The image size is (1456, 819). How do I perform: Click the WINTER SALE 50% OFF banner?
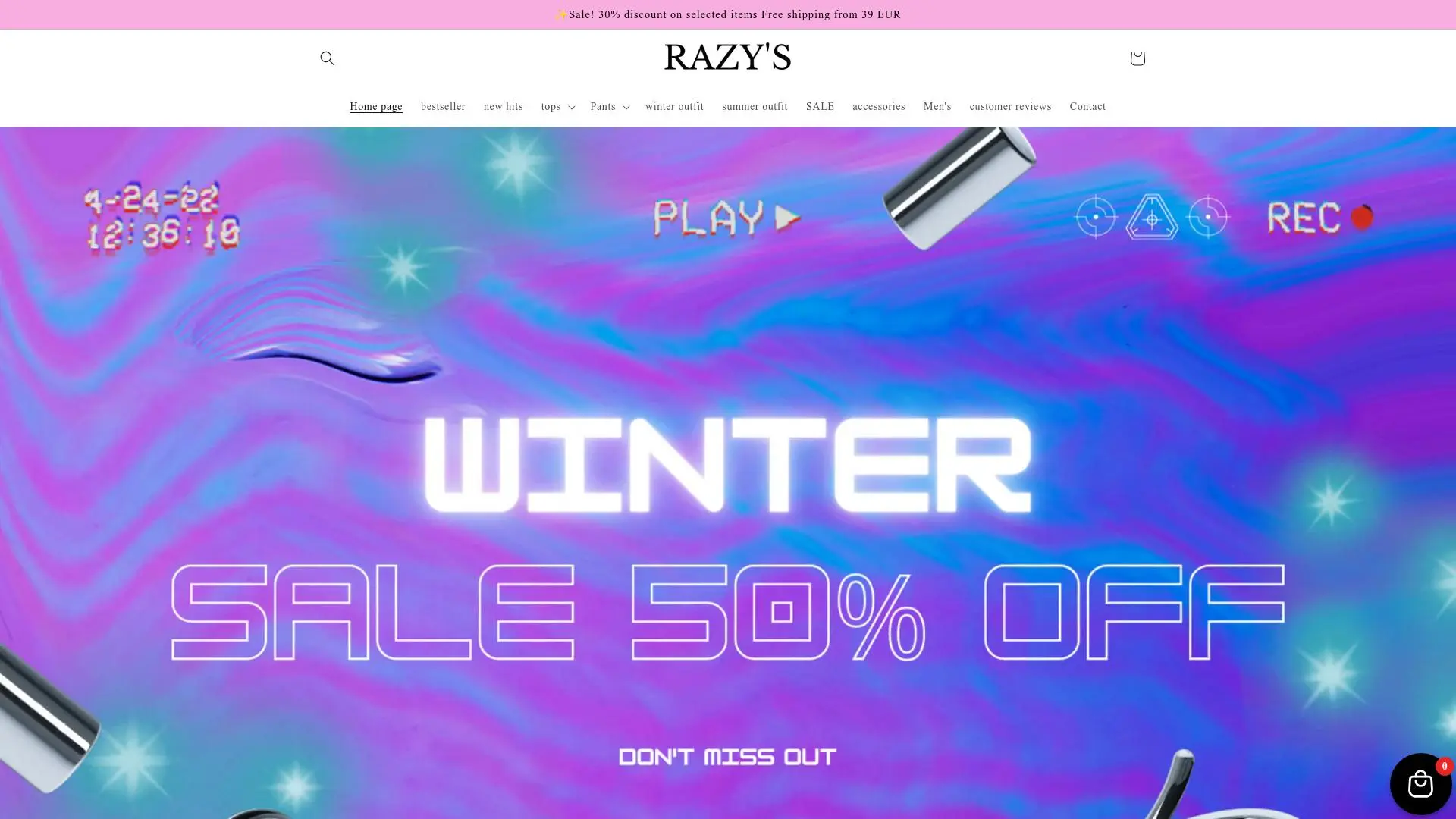[x=728, y=473]
